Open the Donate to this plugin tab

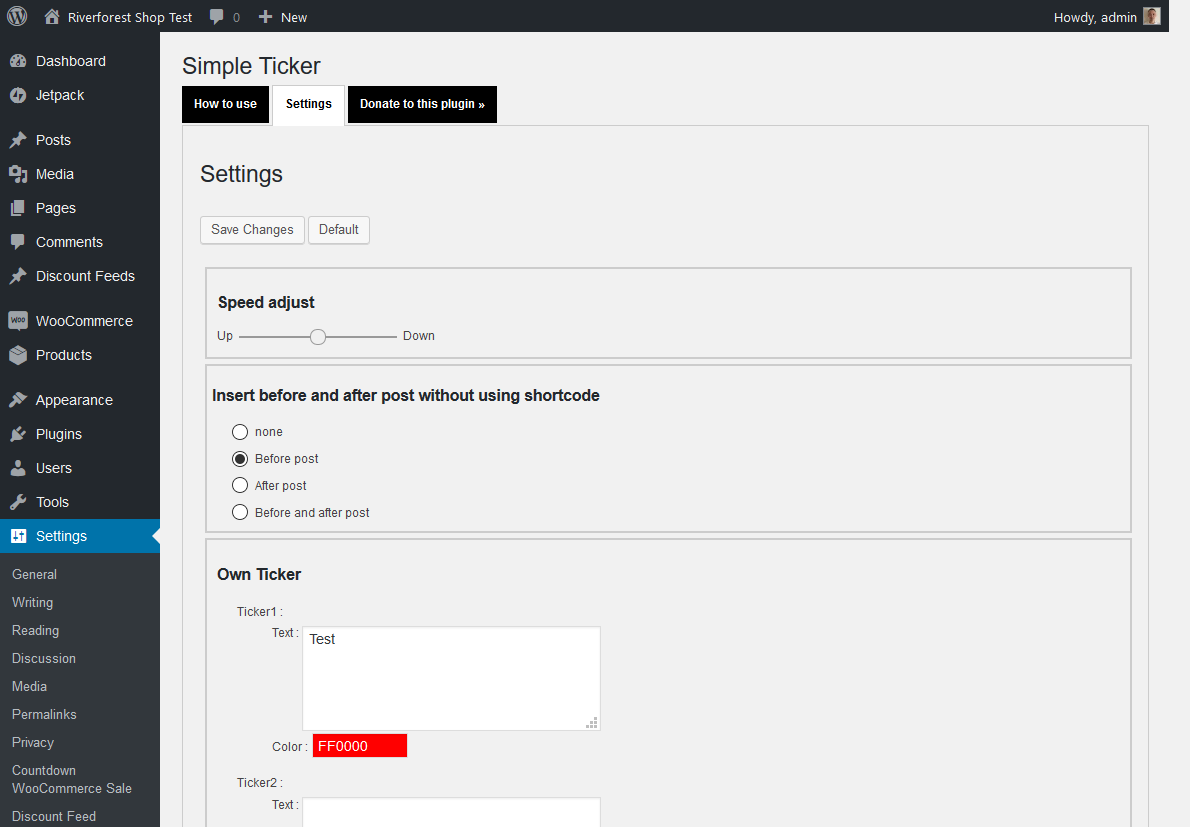click(x=422, y=104)
